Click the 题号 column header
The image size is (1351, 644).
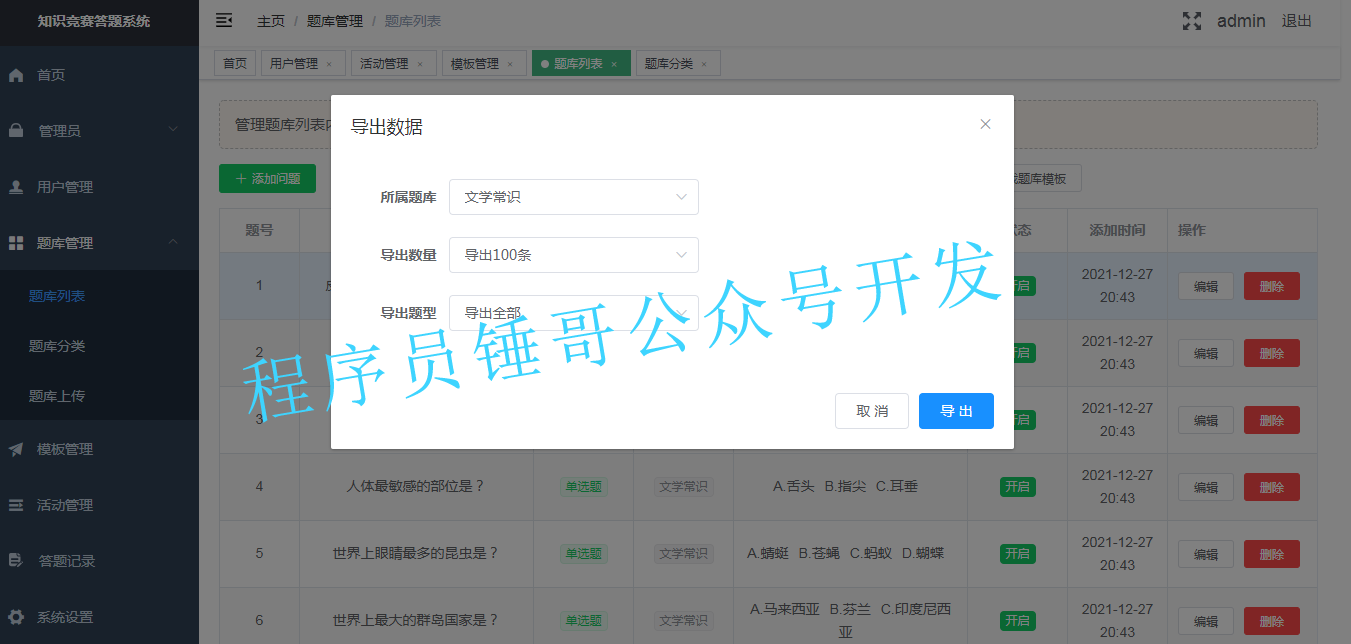click(x=259, y=230)
